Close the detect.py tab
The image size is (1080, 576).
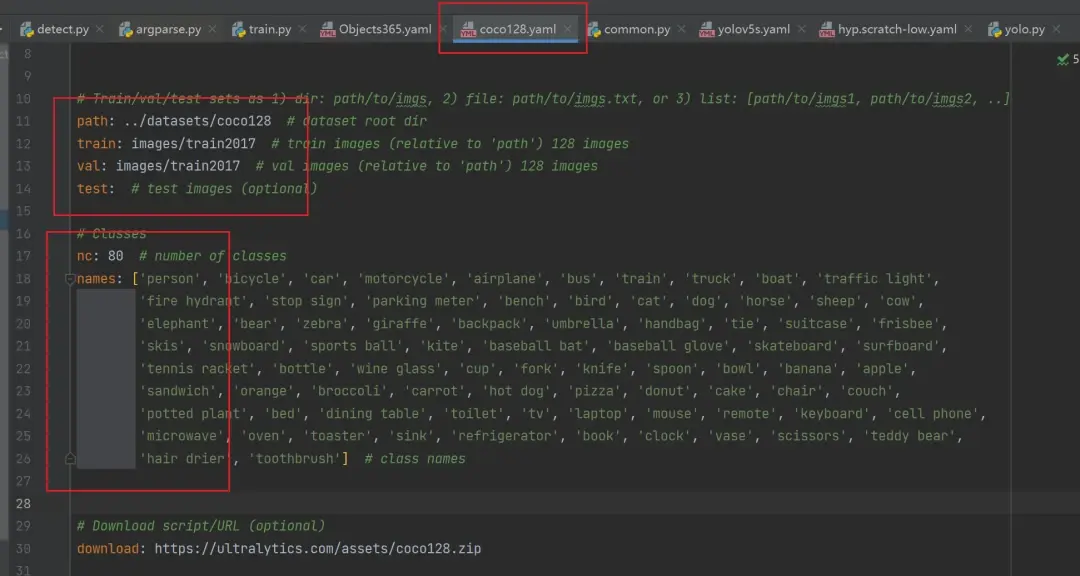point(100,29)
